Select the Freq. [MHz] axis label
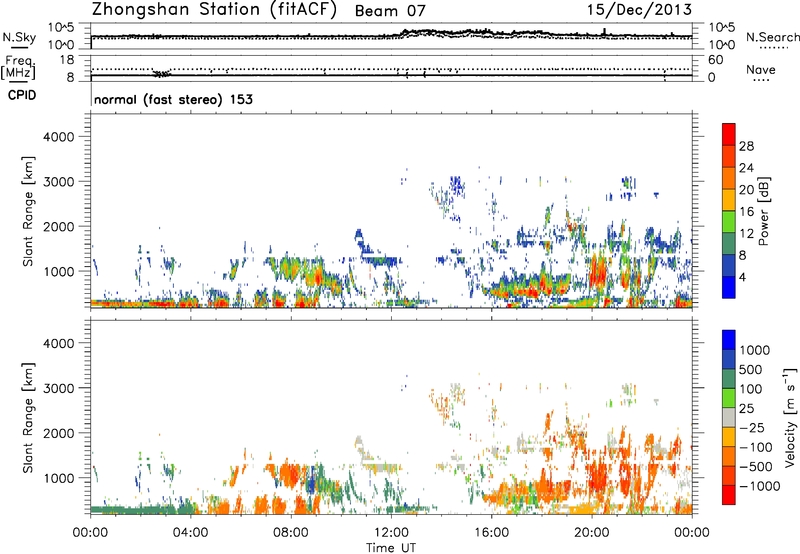Screen dimensions: 800x554 [x=19, y=68]
